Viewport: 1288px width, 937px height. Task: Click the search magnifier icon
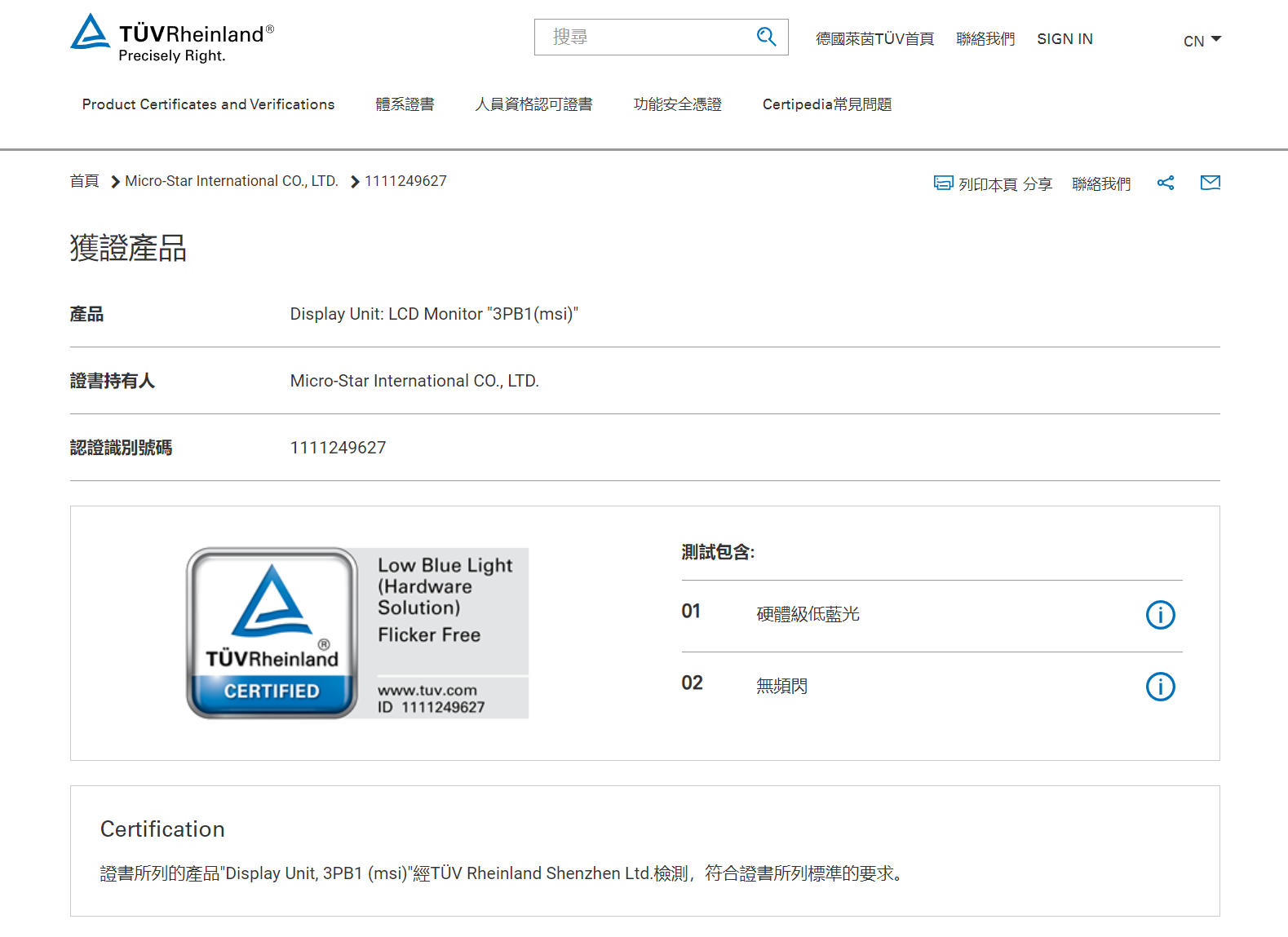(765, 37)
